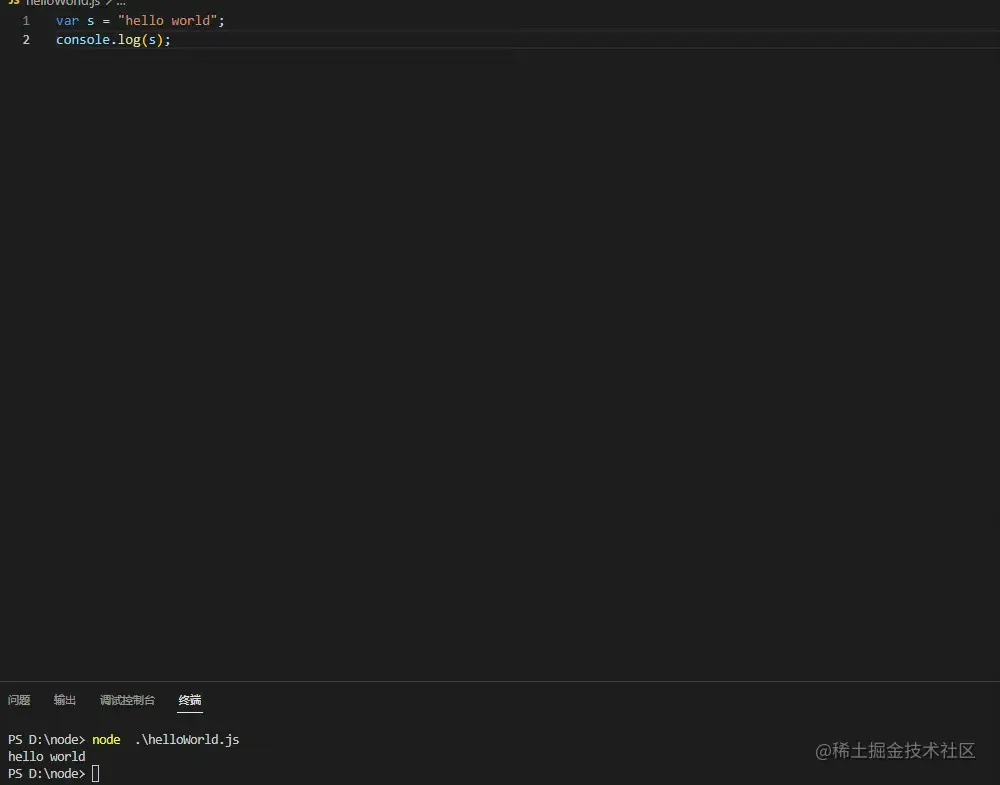Switch to the 问题 panel tab
Image resolution: width=1000 pixels, height=785 pixels.
coord(18,700)
